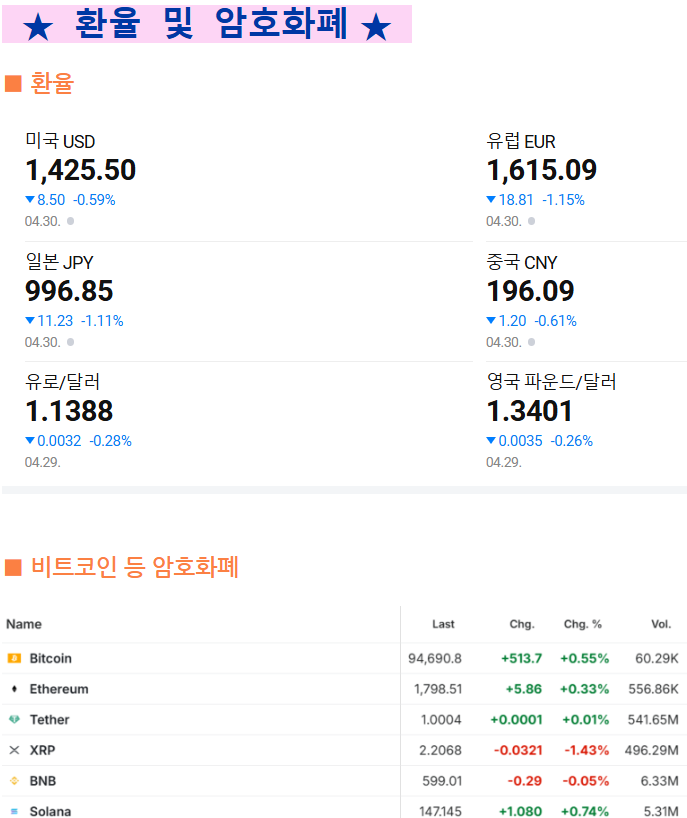Click the Bitcoin coin icon
The width and height of the screenshot is (687, 818).
[14, 658]
